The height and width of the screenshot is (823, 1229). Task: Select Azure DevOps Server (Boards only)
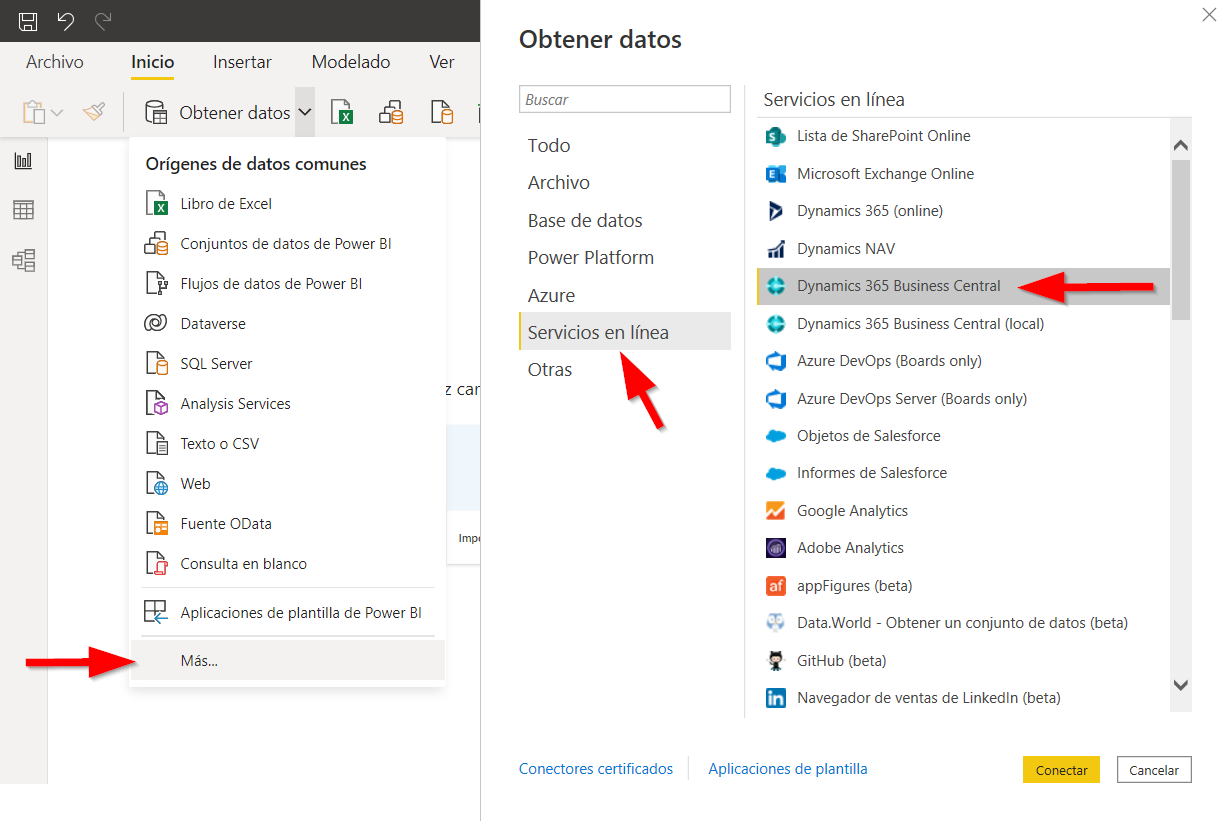tap(963, 399)
